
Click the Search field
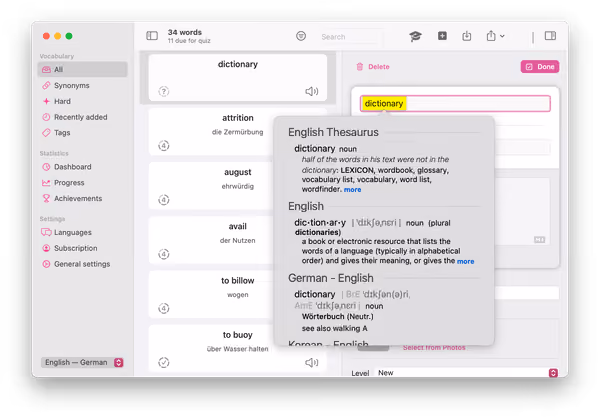pos(350,37)
